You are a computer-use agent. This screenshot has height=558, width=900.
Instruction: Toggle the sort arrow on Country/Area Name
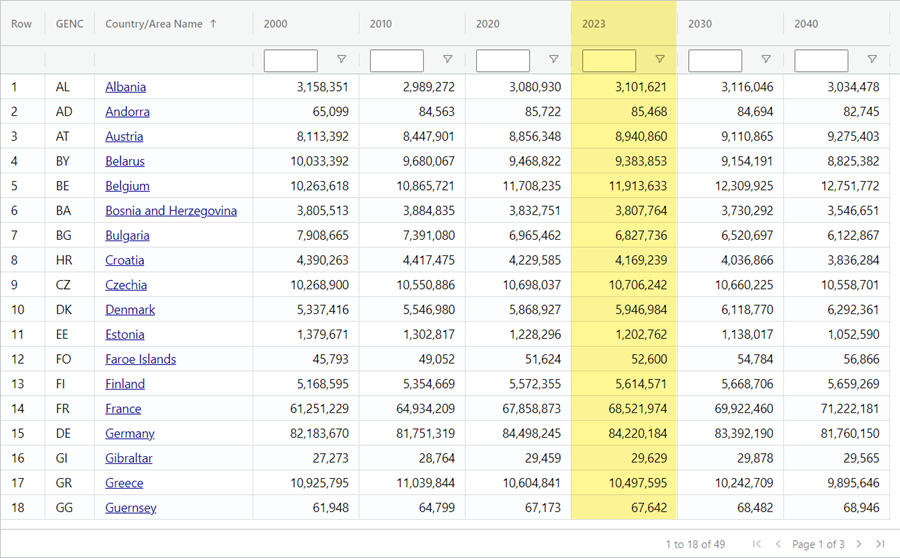[x=214, y=24]
